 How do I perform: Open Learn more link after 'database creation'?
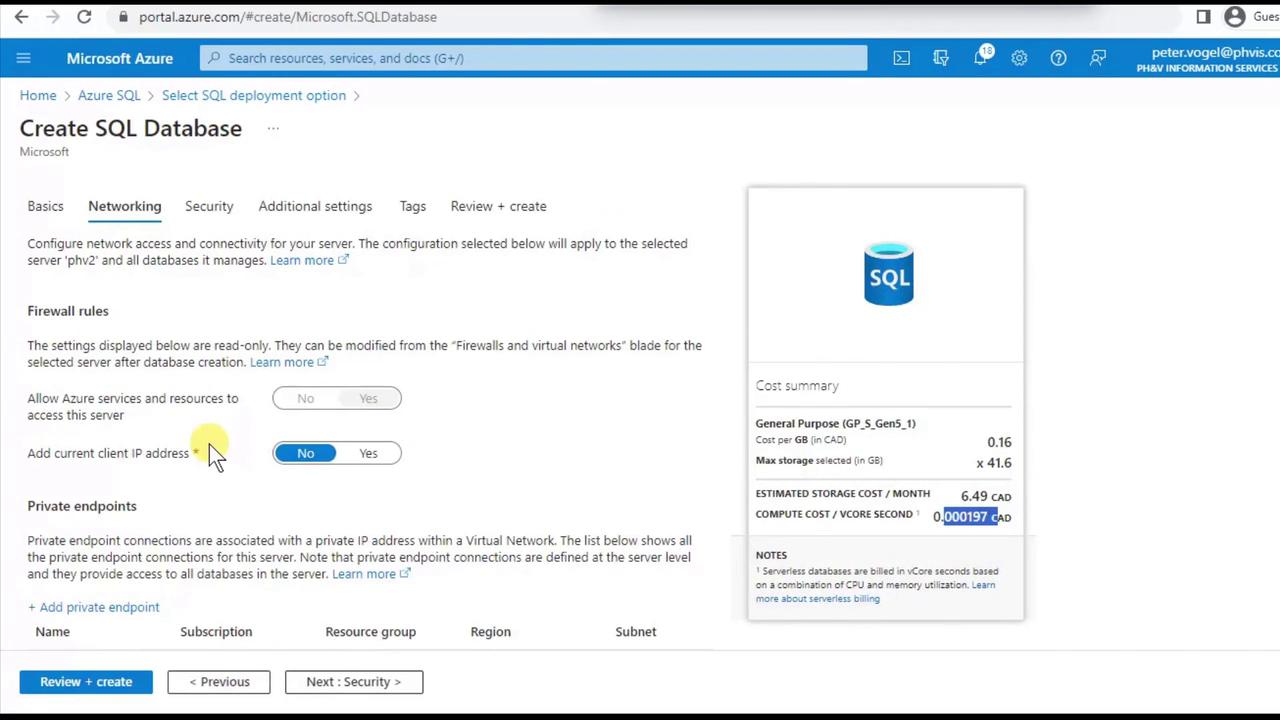(x=289, y=362)
